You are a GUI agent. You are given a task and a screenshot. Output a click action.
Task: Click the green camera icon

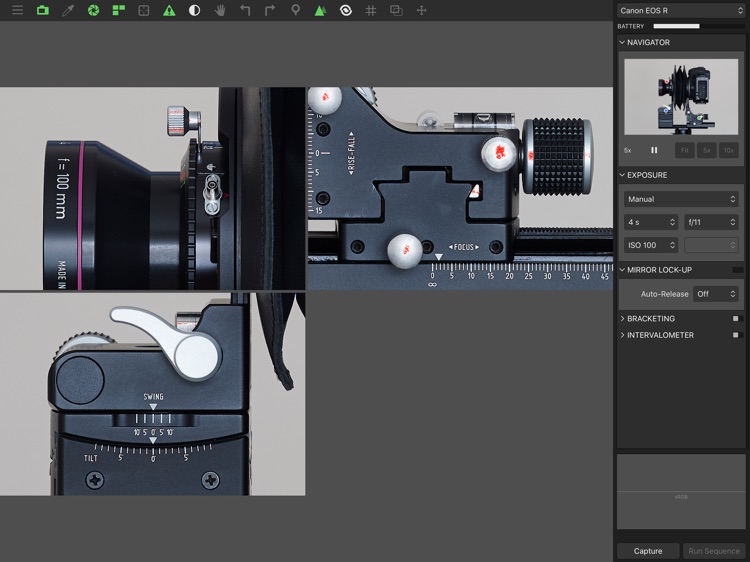click(43, 10)
